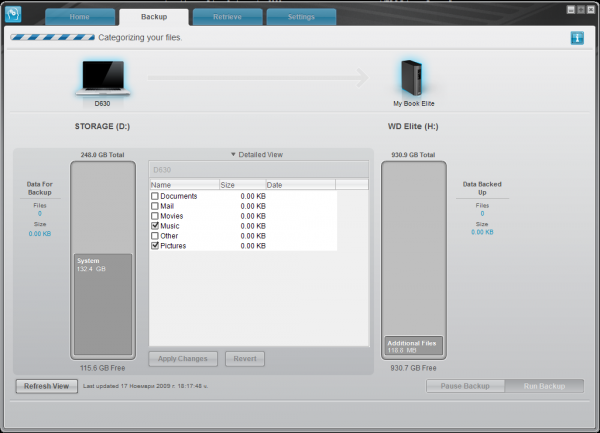This screenshot has width=600, height=433.
Task: Click the Refresh View button
Action: pos(47,386)
